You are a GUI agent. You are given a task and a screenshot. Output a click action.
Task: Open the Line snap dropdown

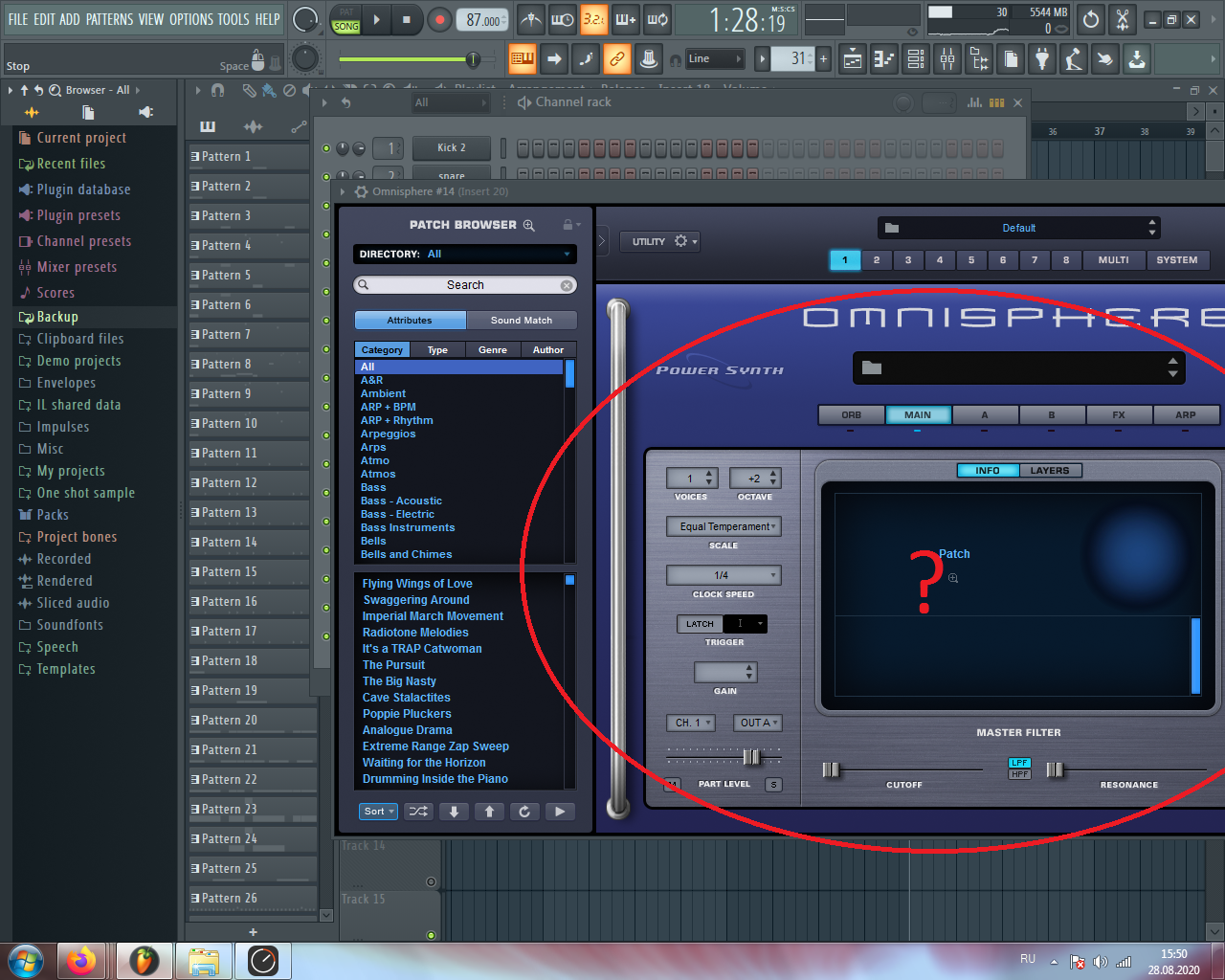click(714, 59)
